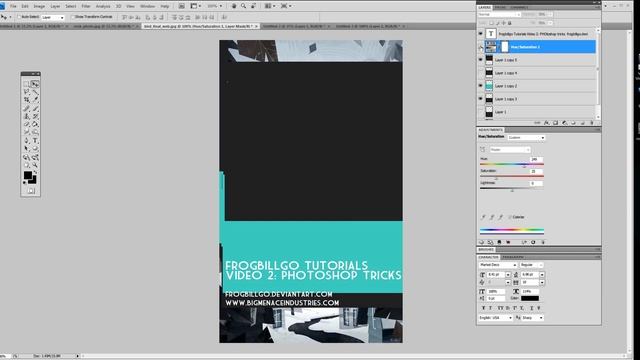Switch to the Paragraph tab

click(x=513, y=257)
